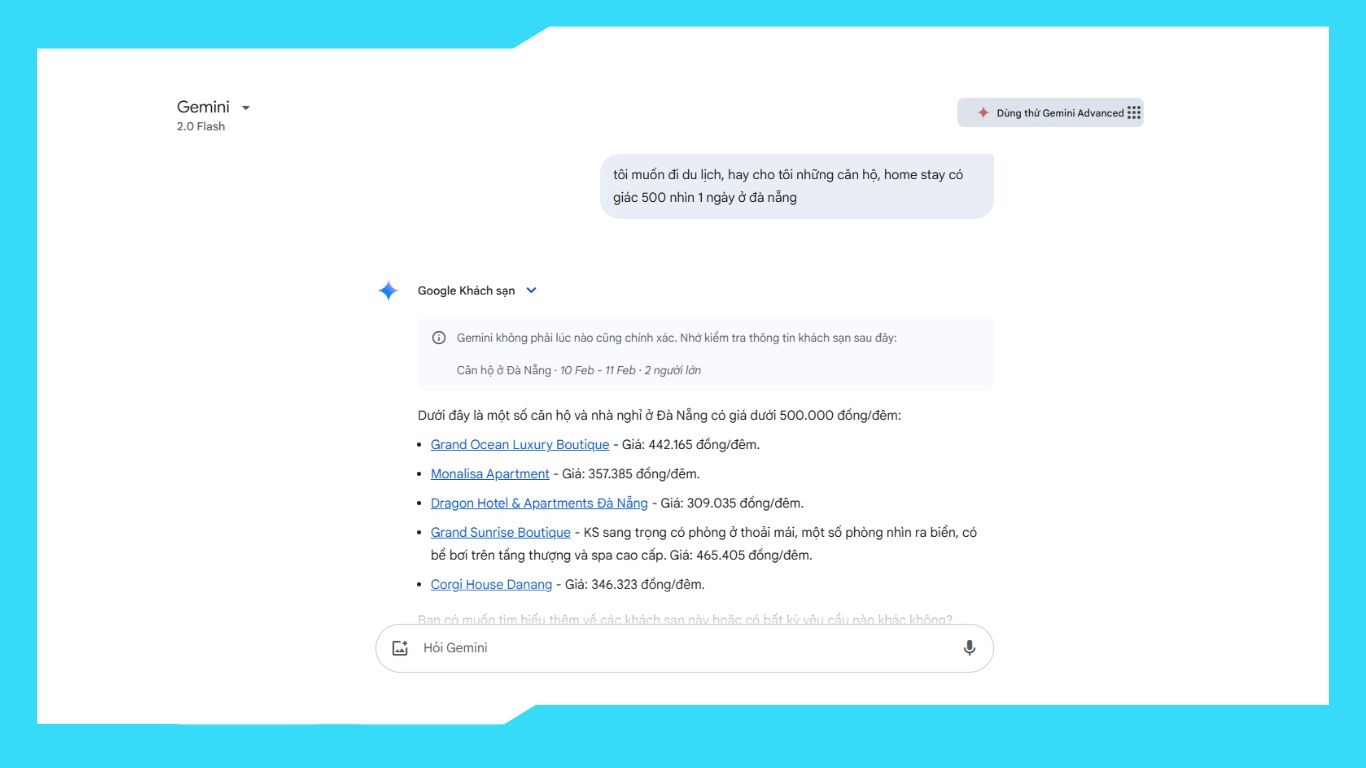Click the info icon in the disclaimer box

[438, 338]
